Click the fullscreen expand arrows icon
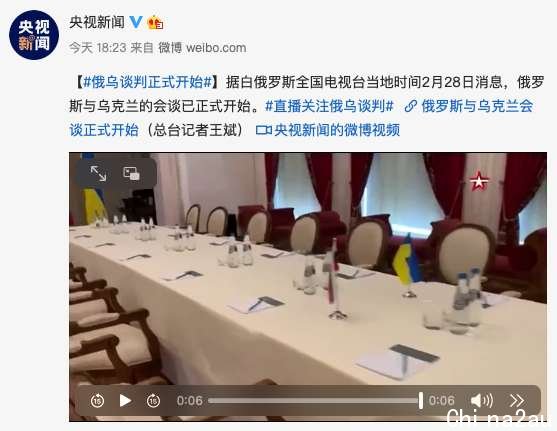Viewport: 557px width, 431px height. coord(98,174)
